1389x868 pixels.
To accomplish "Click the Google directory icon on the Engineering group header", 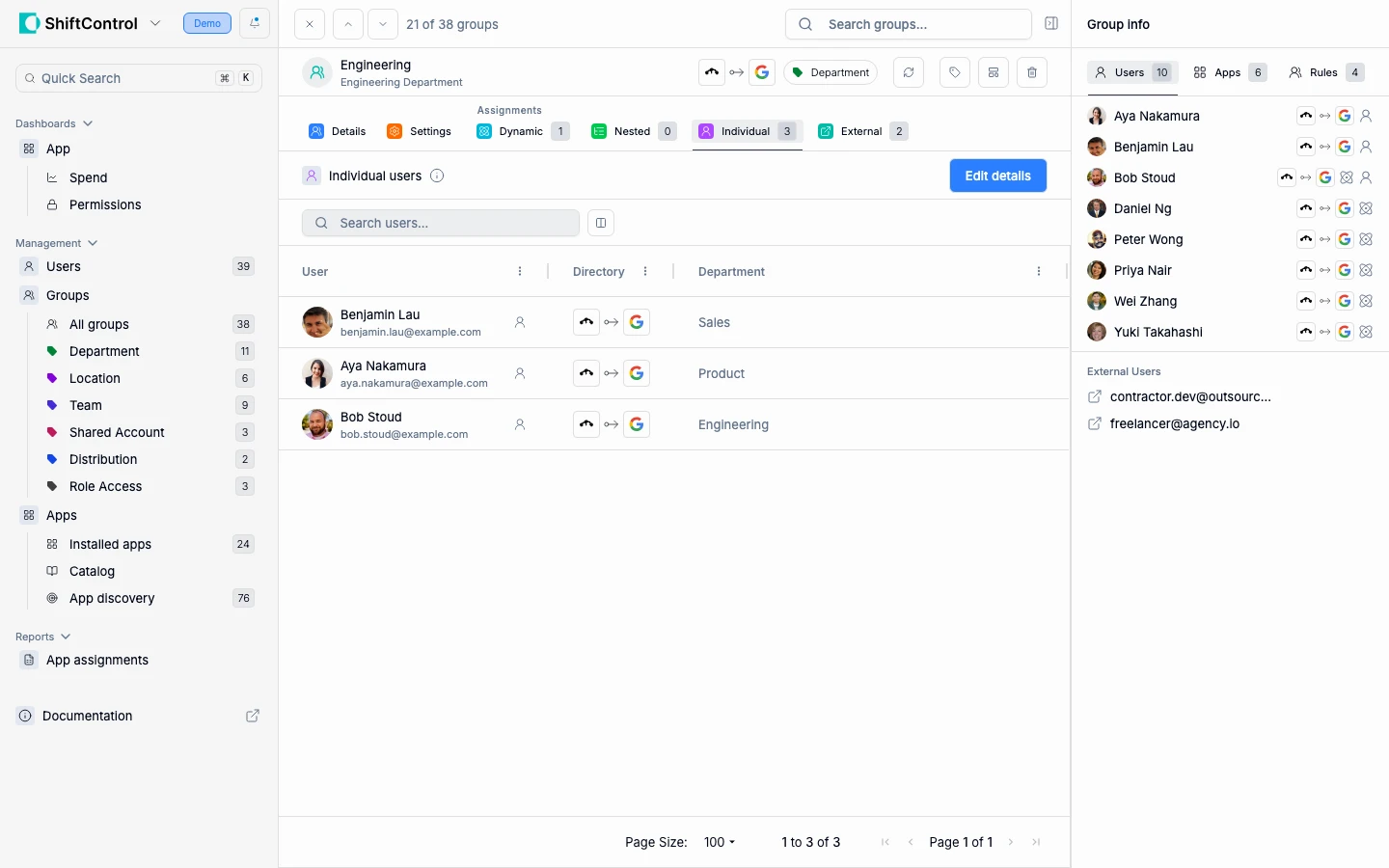I will 762,71.
